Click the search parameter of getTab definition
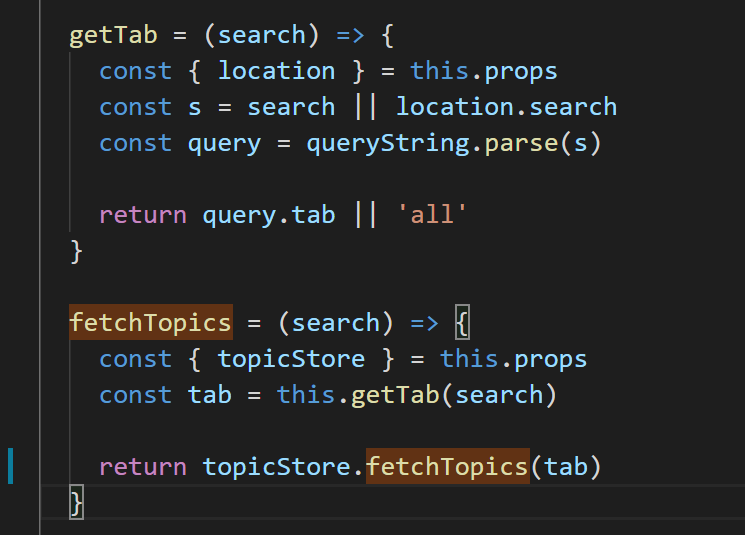 click(x=262, y=35)
